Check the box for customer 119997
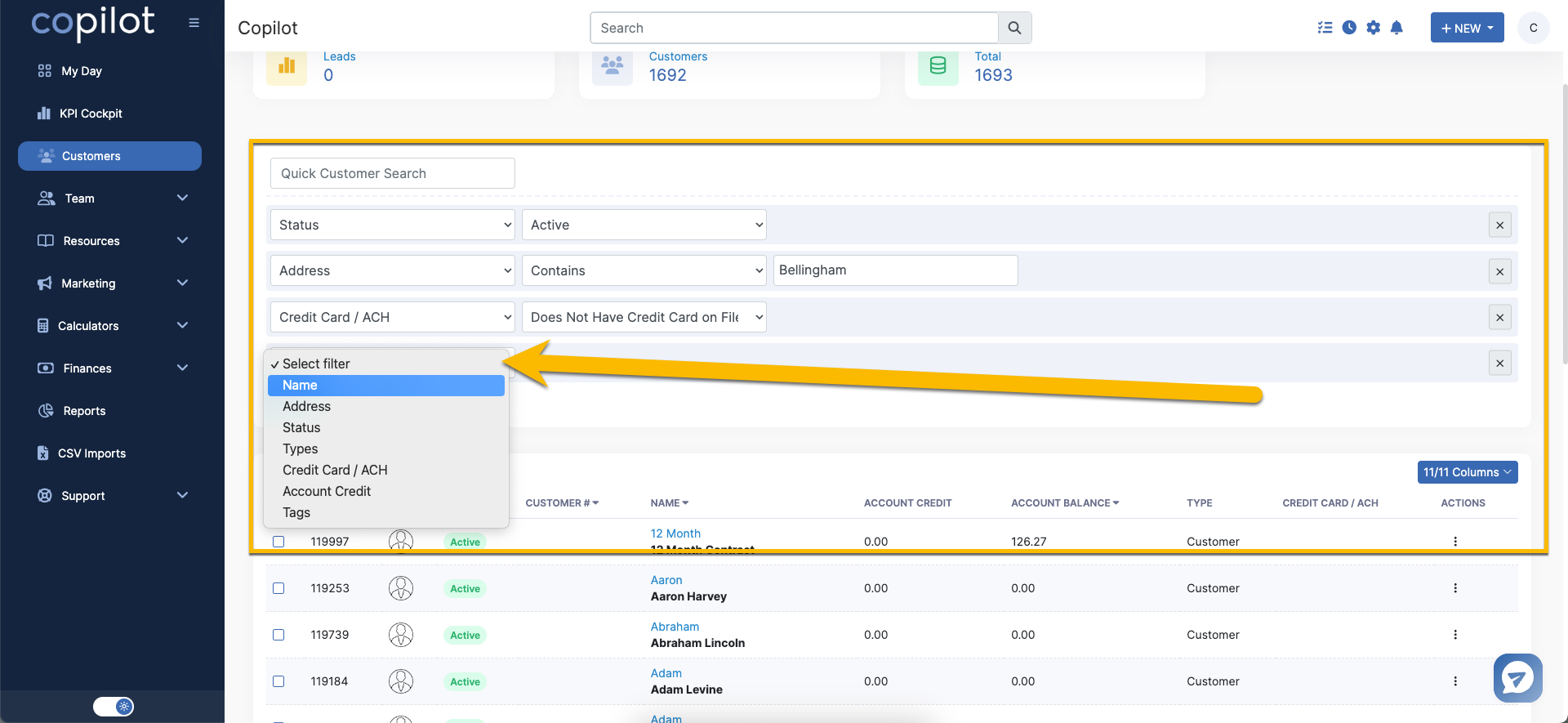Screen dimensions: 1568x723 click(x=278, y=542)
